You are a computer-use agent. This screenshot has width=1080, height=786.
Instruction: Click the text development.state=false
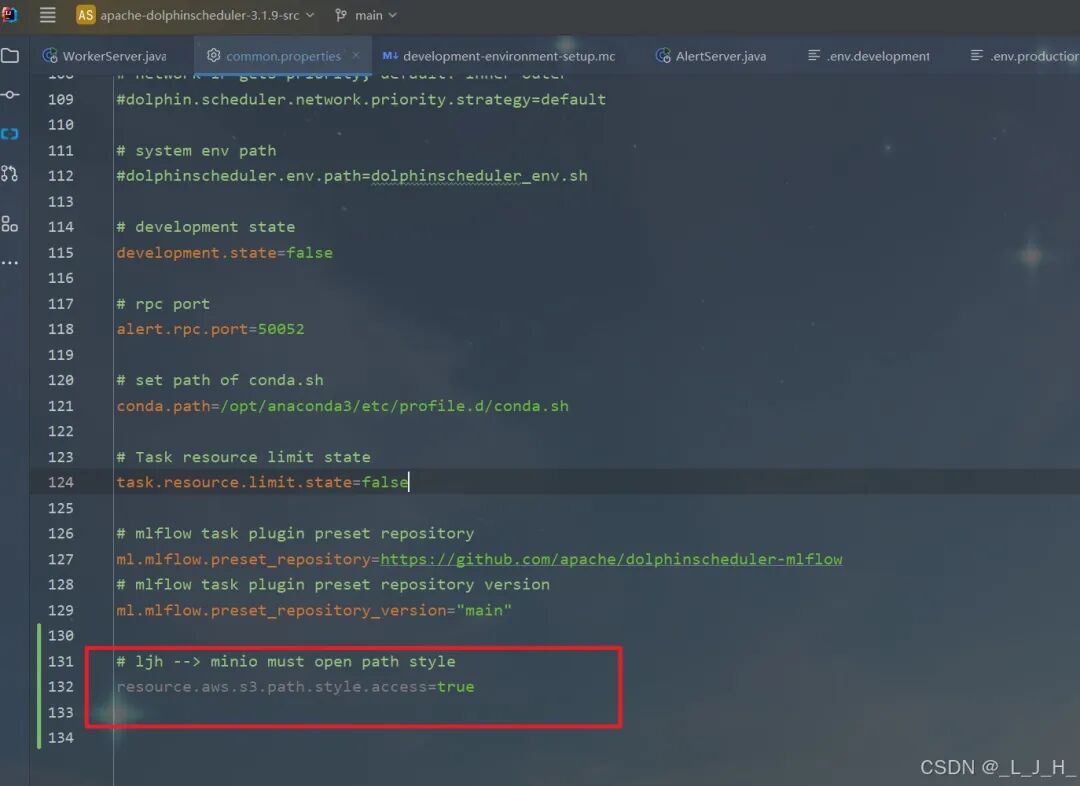click(x=225, y=253)
